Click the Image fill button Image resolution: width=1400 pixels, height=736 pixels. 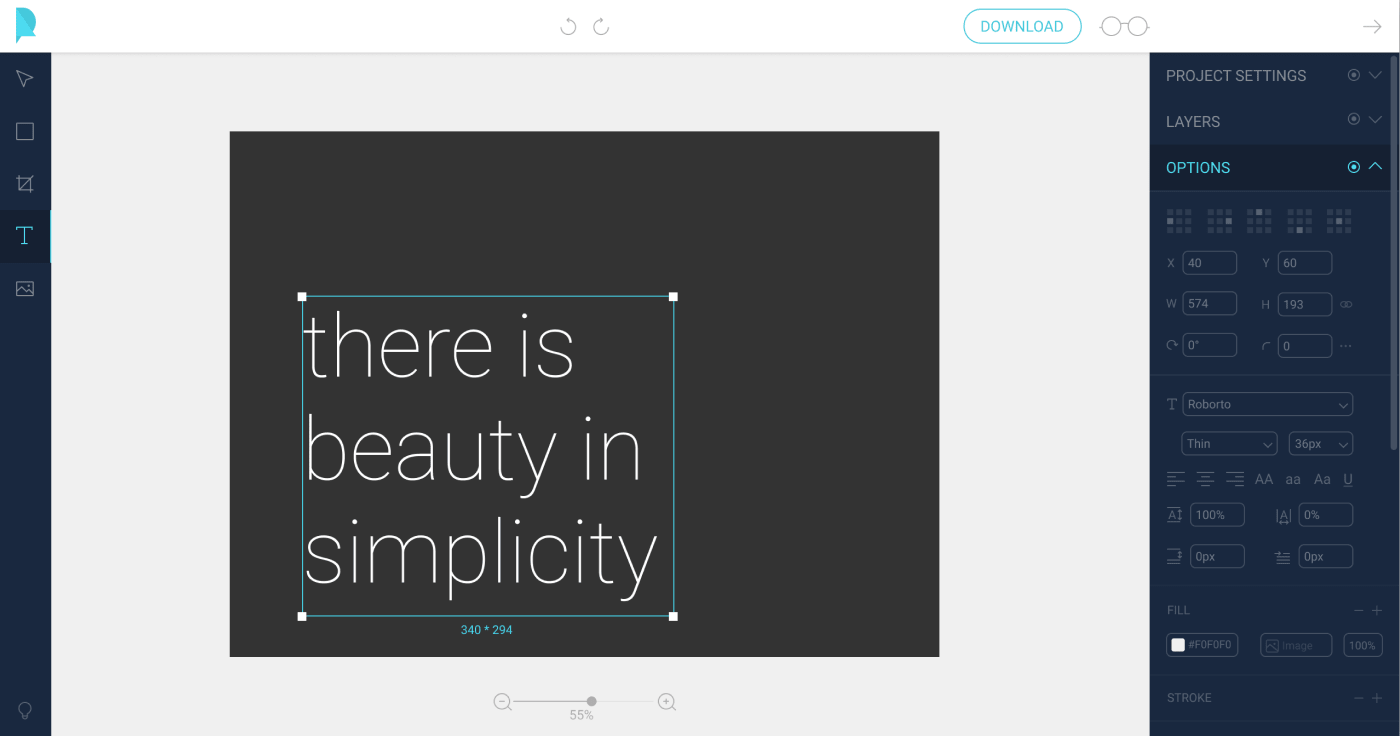pyautogui.click(x=1296, y=645)
